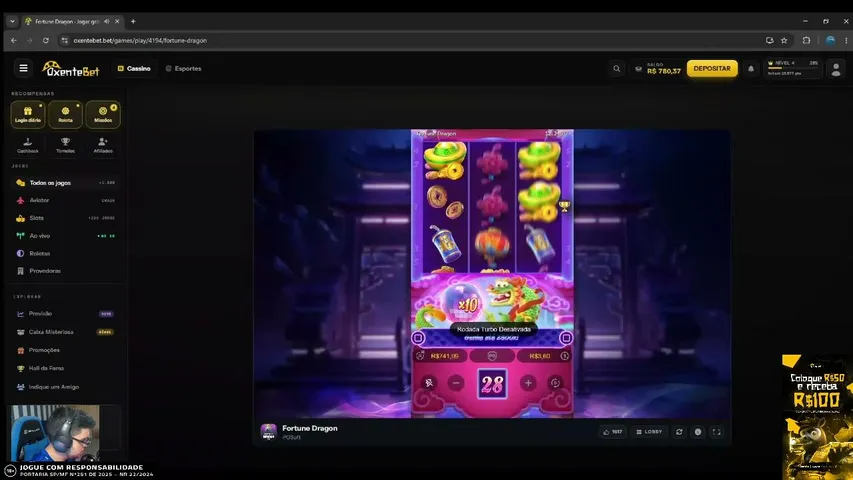
Task: Click the game bet amount R$3,60
Action: (x=543, y=356)
